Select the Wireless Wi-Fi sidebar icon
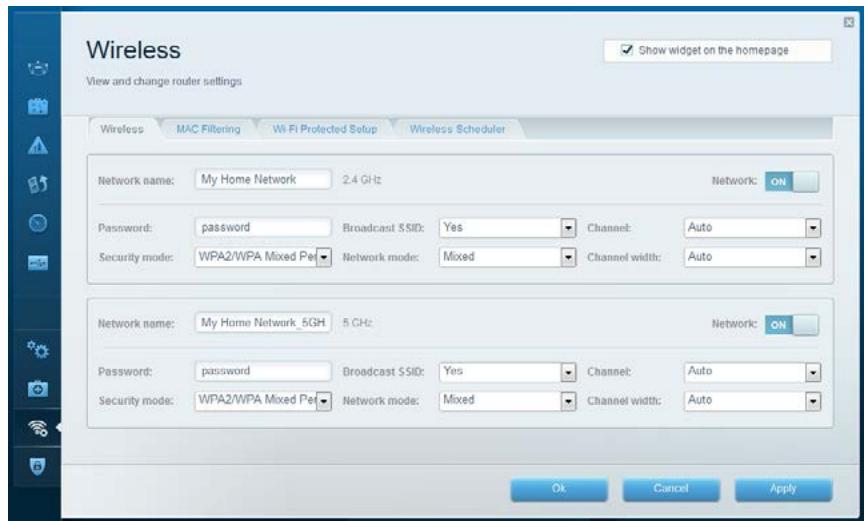The image size is (867, 521). coord(38,428)
